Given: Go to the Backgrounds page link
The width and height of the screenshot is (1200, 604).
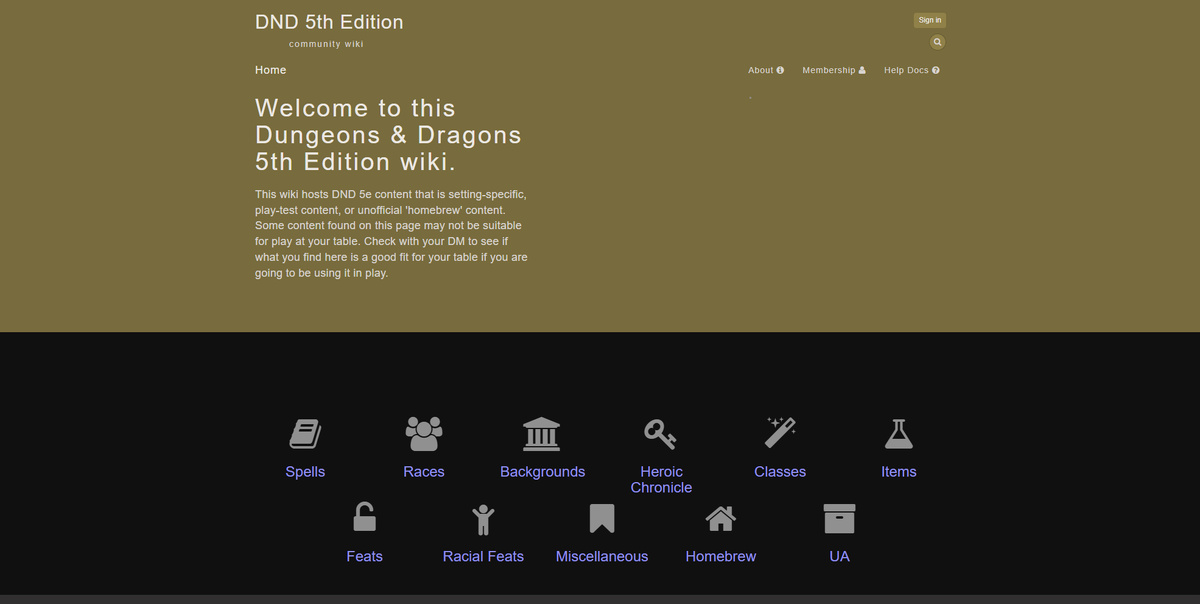Looking at the screenshot, I should [542, 472].
